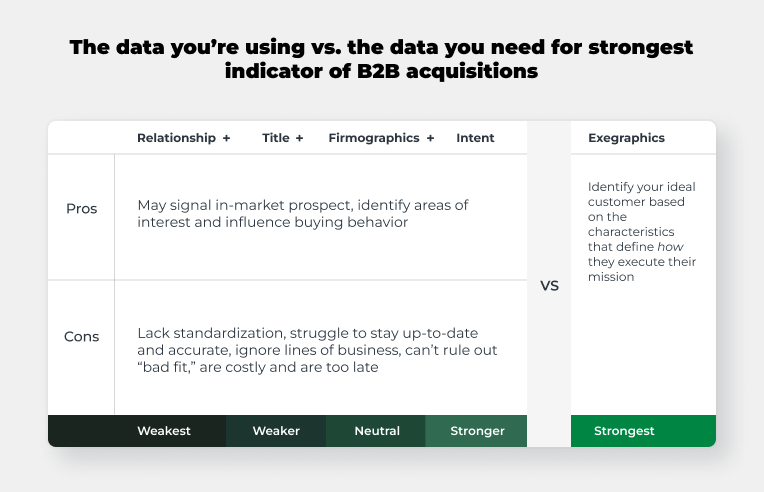Click the Weakest color segment
The width and height of the screenshot is (764, 492).
tap(137, 431)
